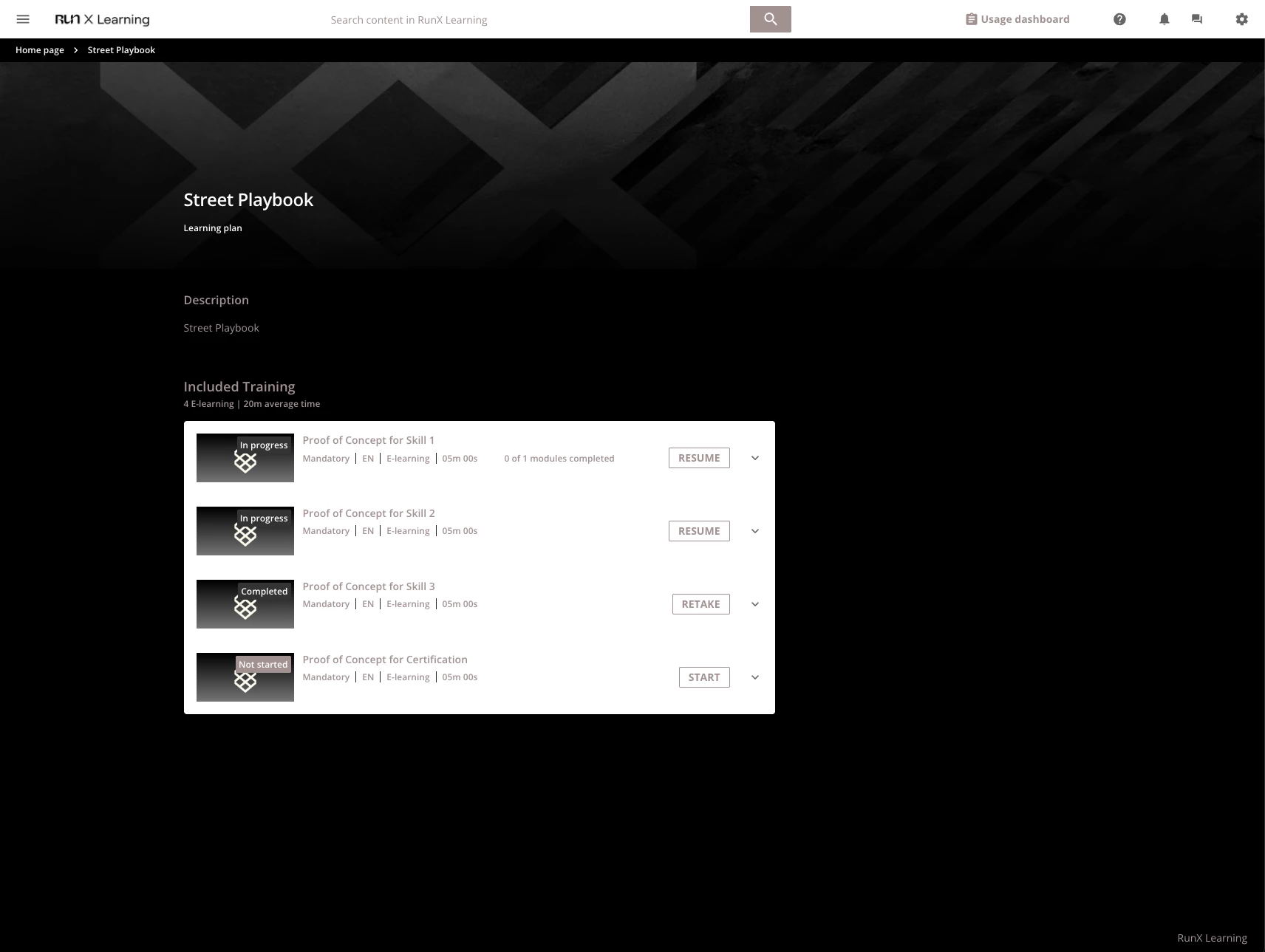Image resolution: width=1265 pixels, height=952 pixels.
Task: Expand details for Skill 2 course
Action: click(x=755, y=531)
